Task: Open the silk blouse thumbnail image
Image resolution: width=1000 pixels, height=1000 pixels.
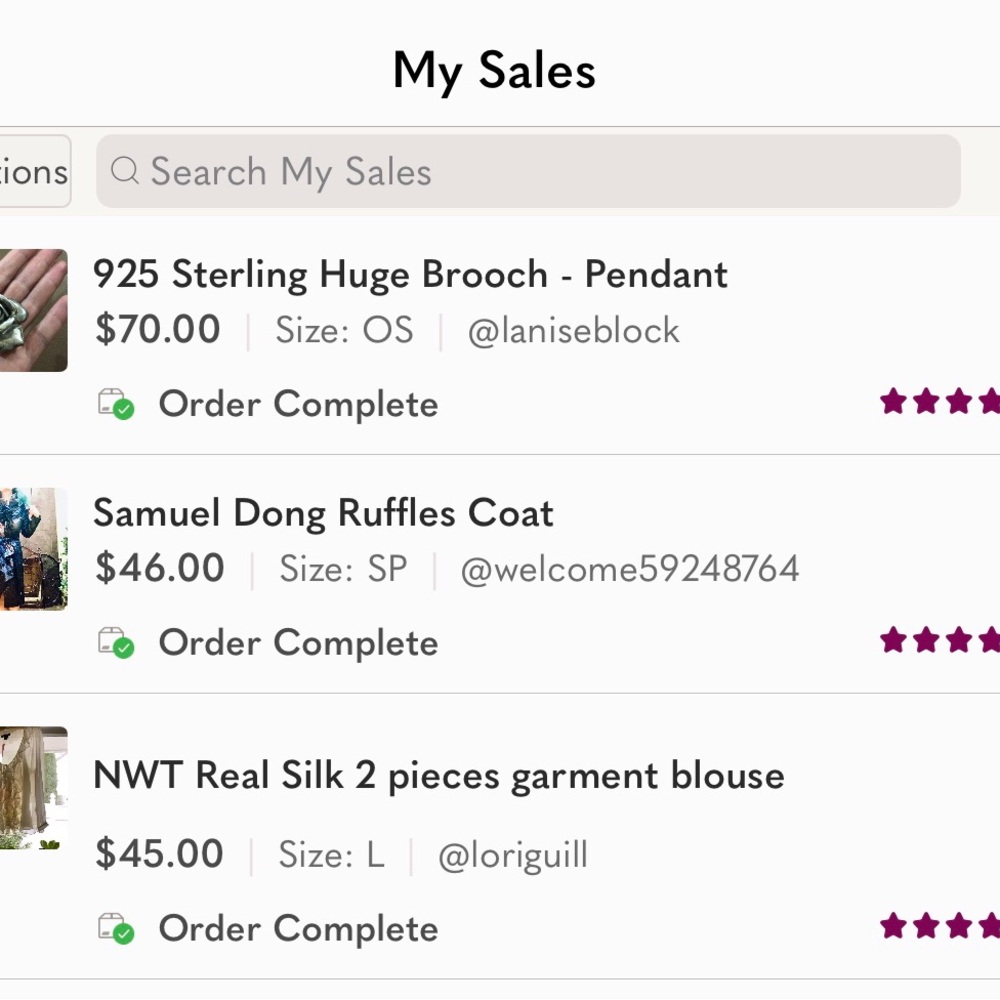Action: coord(33,788)
